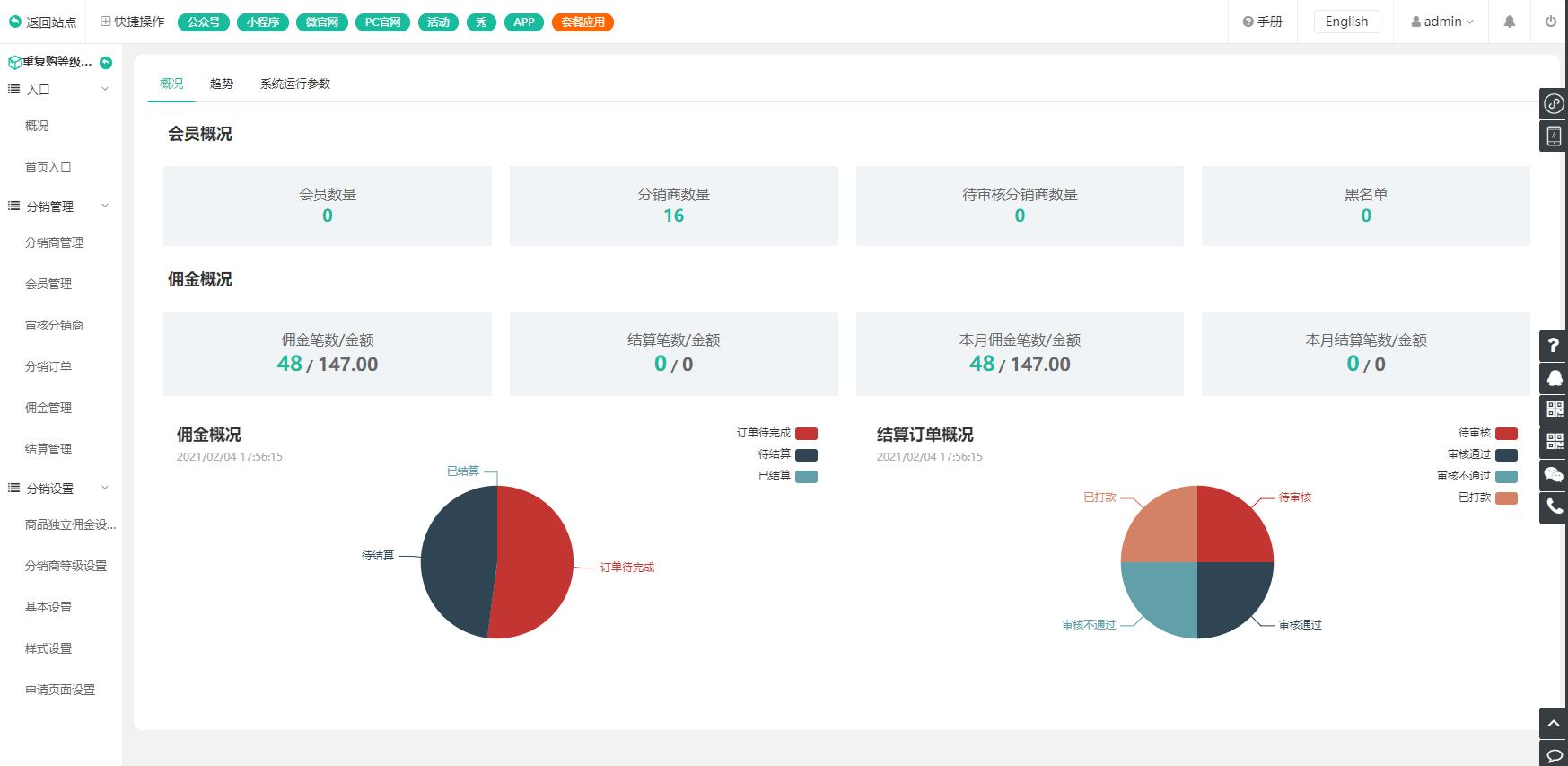Open the 套餐应用 orange pill
1568x766 pixels.
583,22
